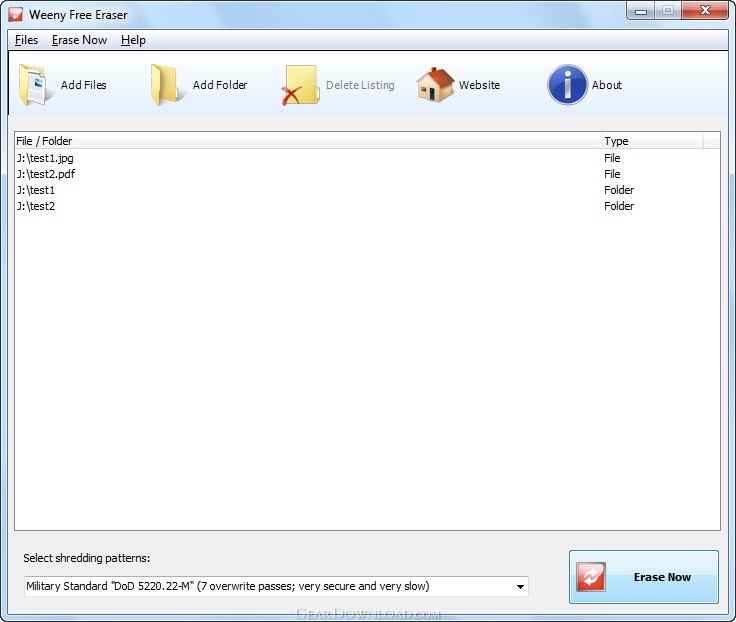The width and height of the screenshot is (736, 622).
Task: Select the J:\test1.jpg row
Action: tap(367, 158)
